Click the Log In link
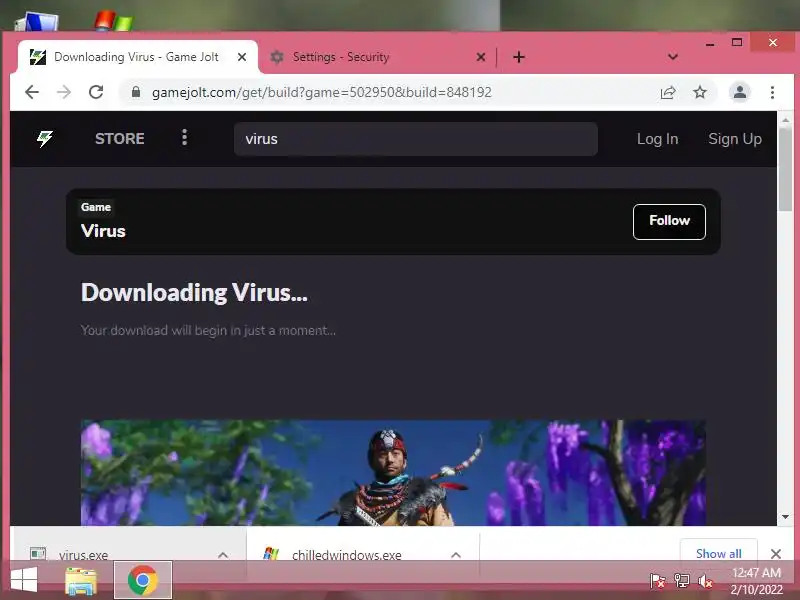Viewport: 800px width, 600px height. [x=657, y=139]
